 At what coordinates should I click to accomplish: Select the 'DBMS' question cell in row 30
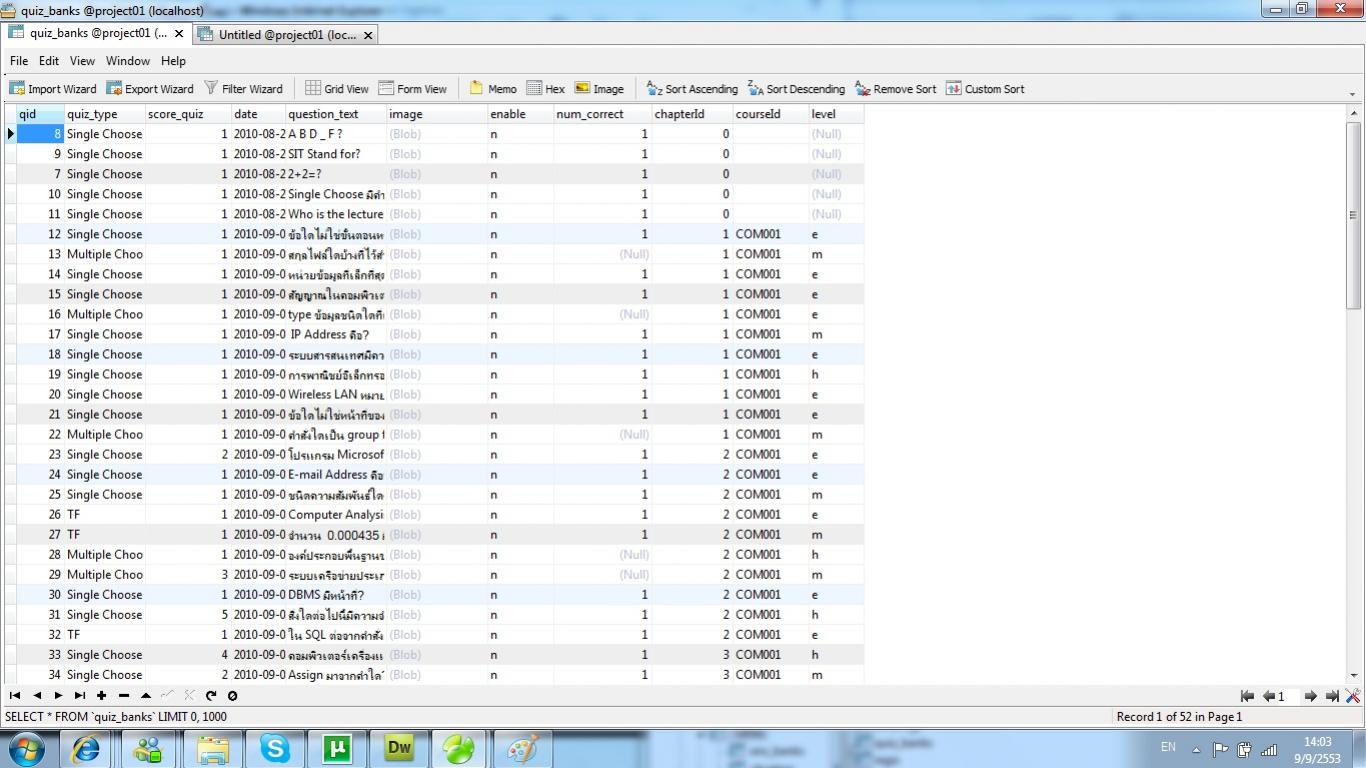(x=336, y=594)
